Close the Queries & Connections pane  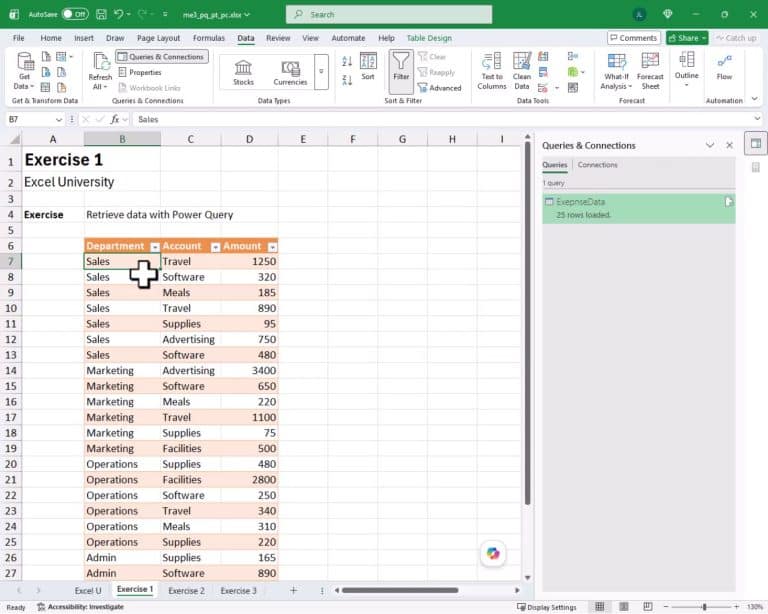coord(729,145)
